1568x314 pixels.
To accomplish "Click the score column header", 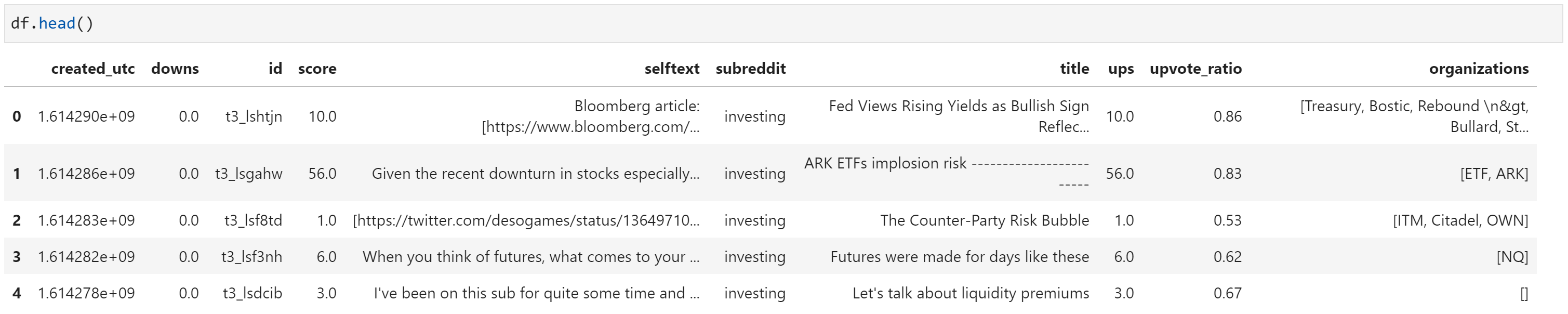I will point(317,69).
